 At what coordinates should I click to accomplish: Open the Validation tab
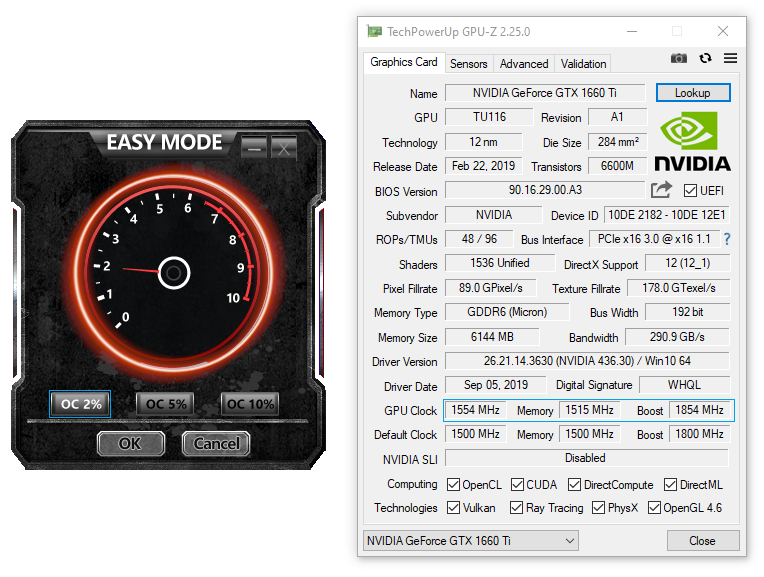[x=583, y=64]
